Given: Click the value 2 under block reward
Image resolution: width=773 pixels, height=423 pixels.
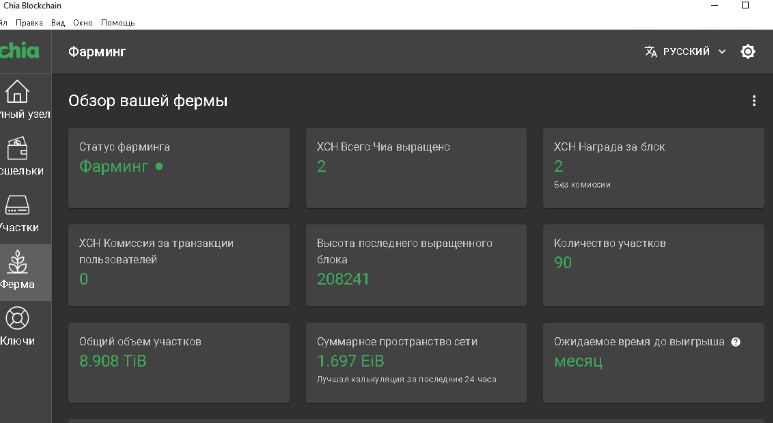Looking at the screenshot, I should click(x=559, y=167).
